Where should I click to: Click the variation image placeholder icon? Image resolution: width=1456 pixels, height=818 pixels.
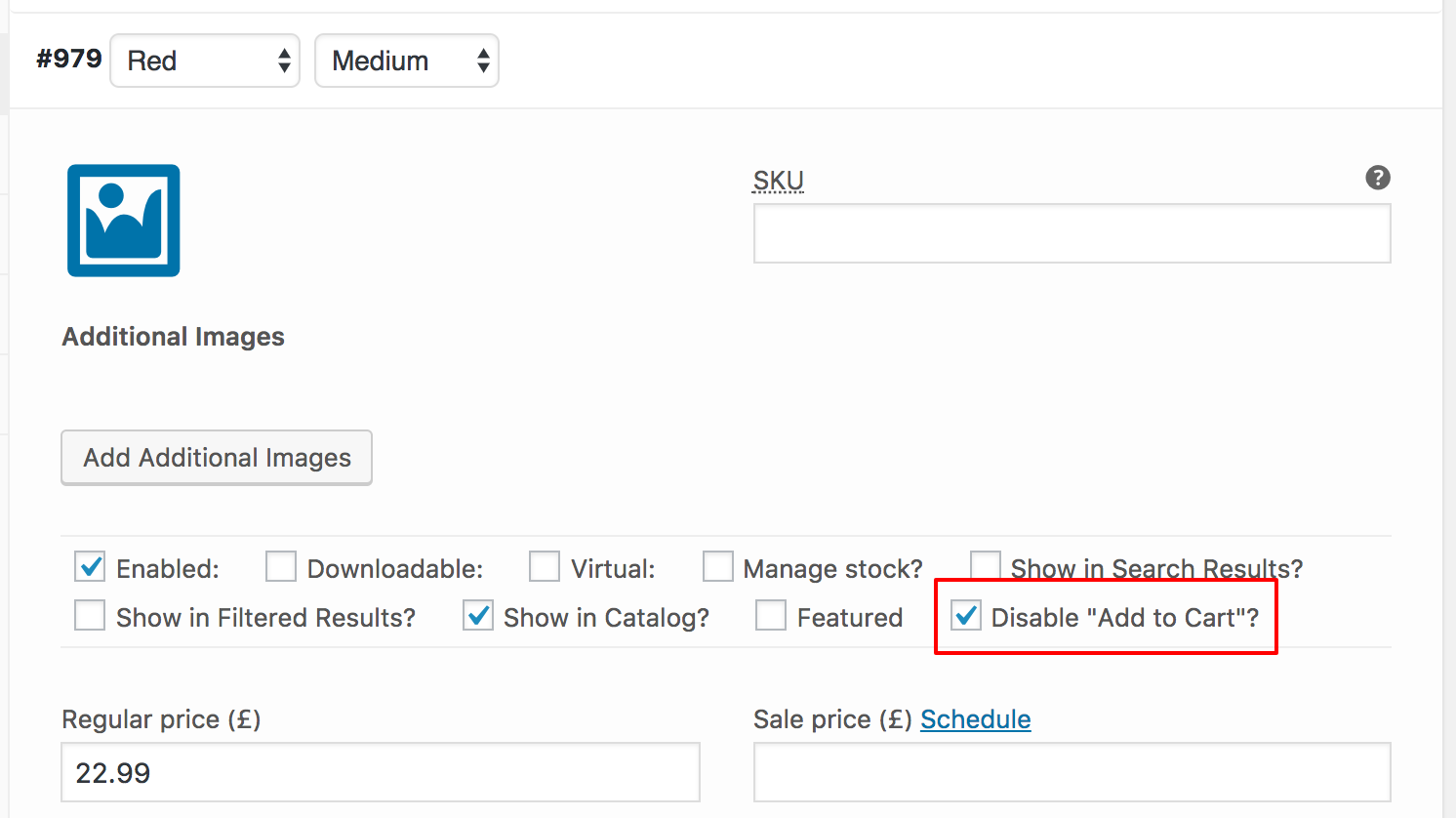click(x=123, y=221)
